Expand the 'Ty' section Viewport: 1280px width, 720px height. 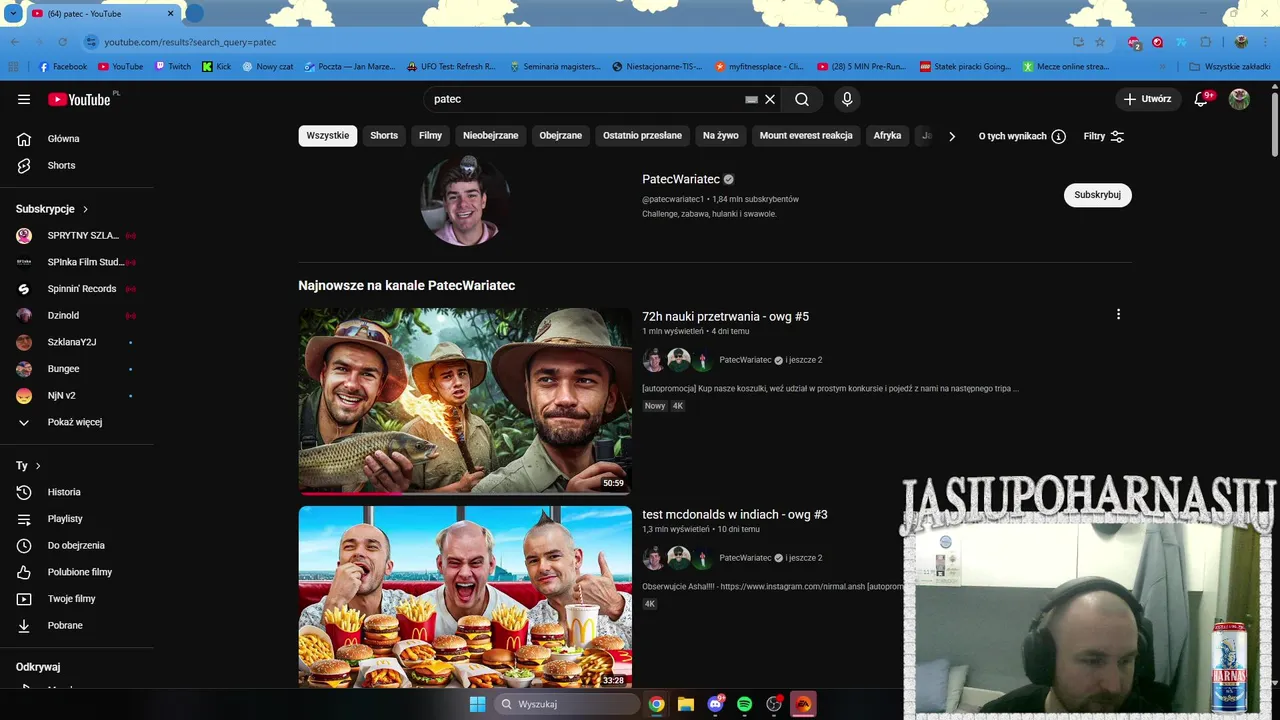click(29, 466)
